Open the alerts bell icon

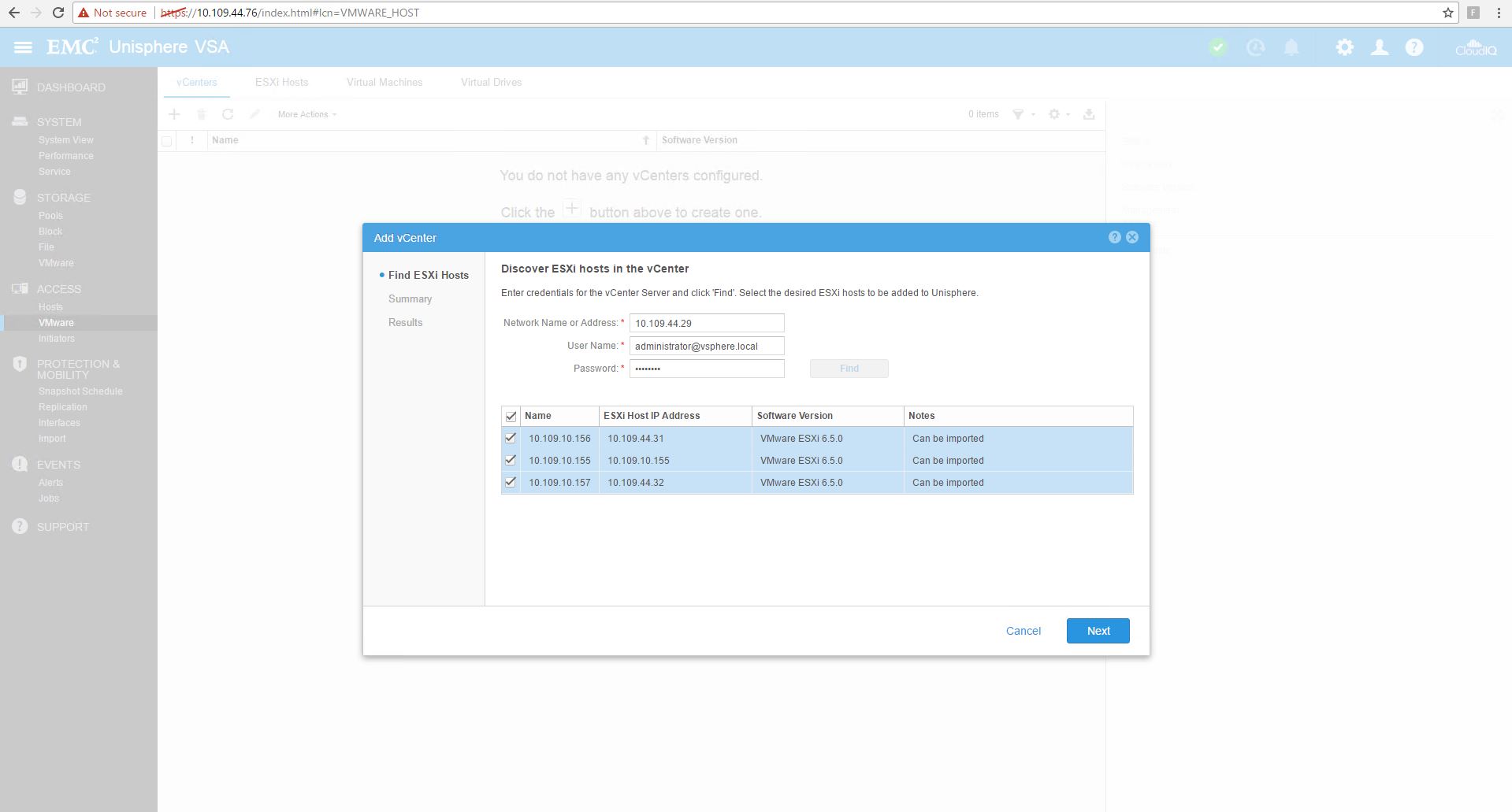[1291, 47]
